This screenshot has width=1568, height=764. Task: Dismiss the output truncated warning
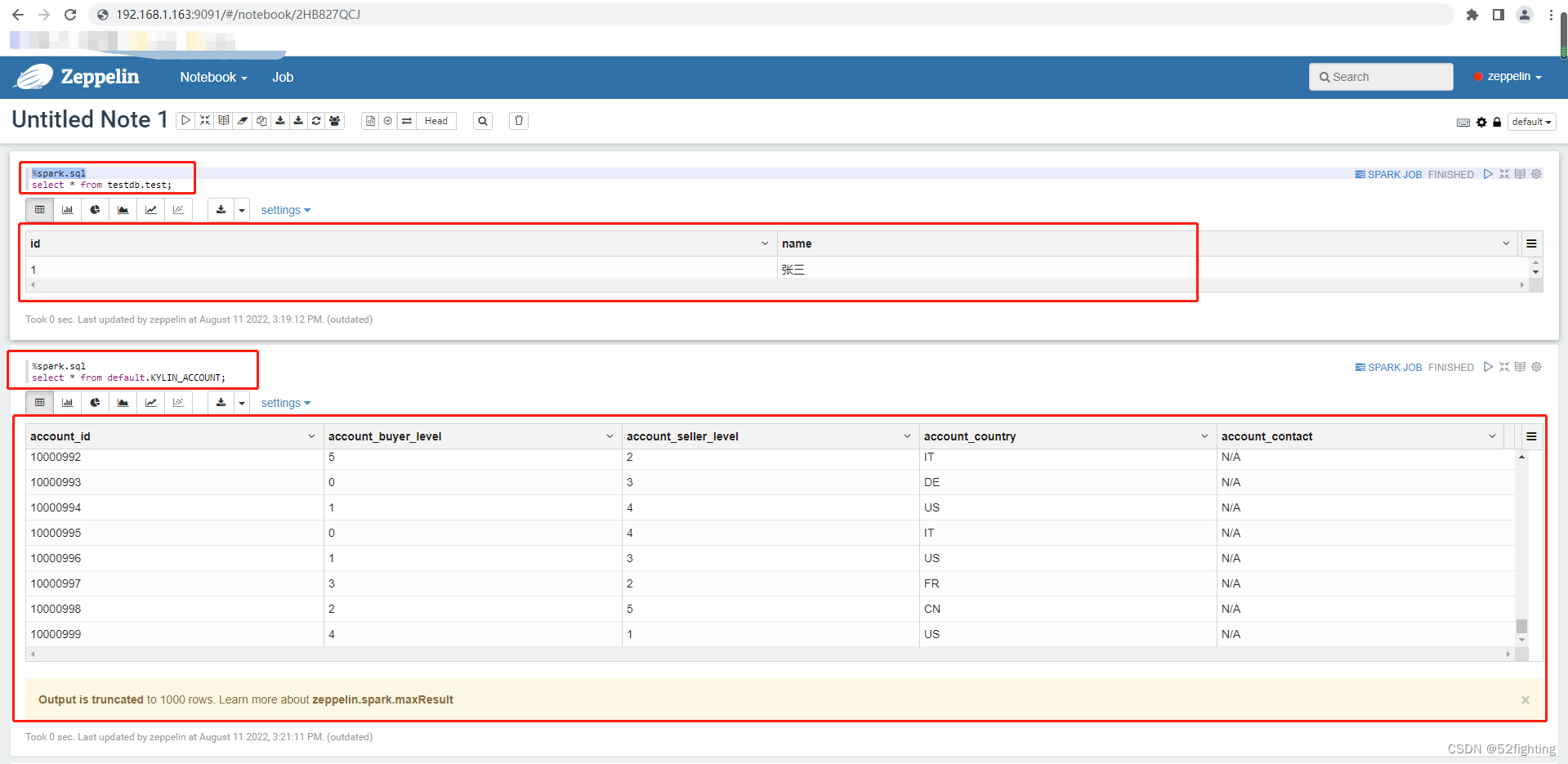point(1525,699)
